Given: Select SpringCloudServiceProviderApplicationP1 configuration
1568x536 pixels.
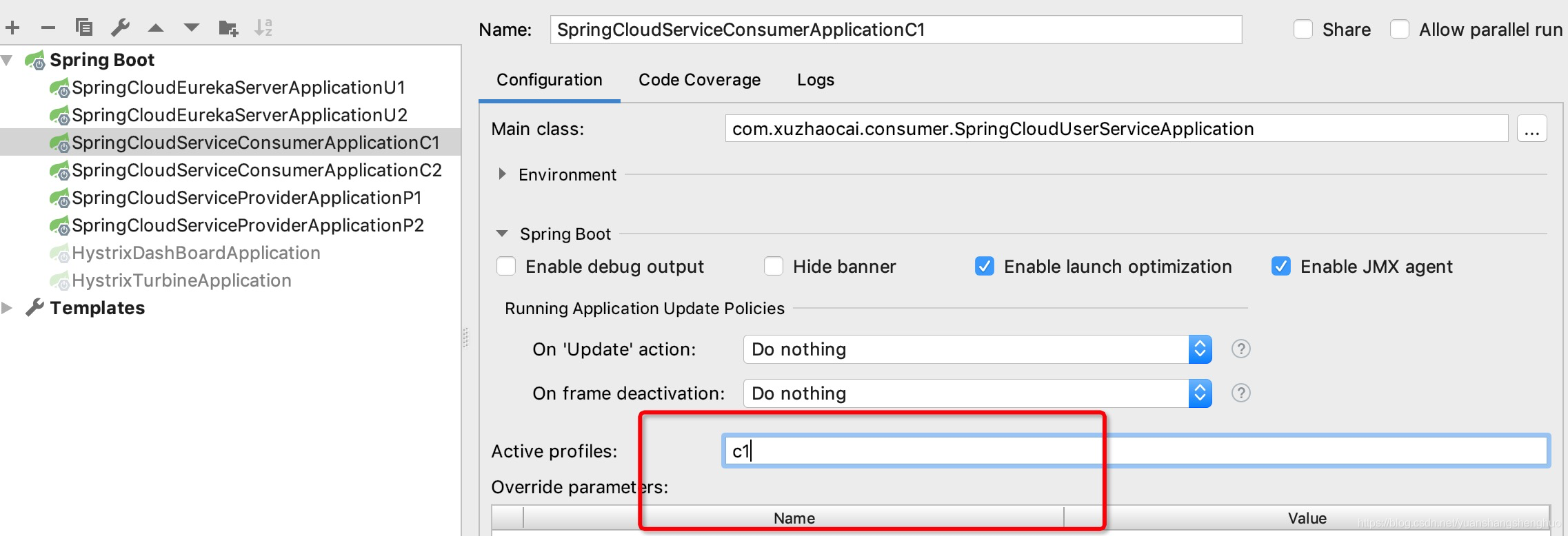Looking at the screenshot, I should [x=247, y=198].
